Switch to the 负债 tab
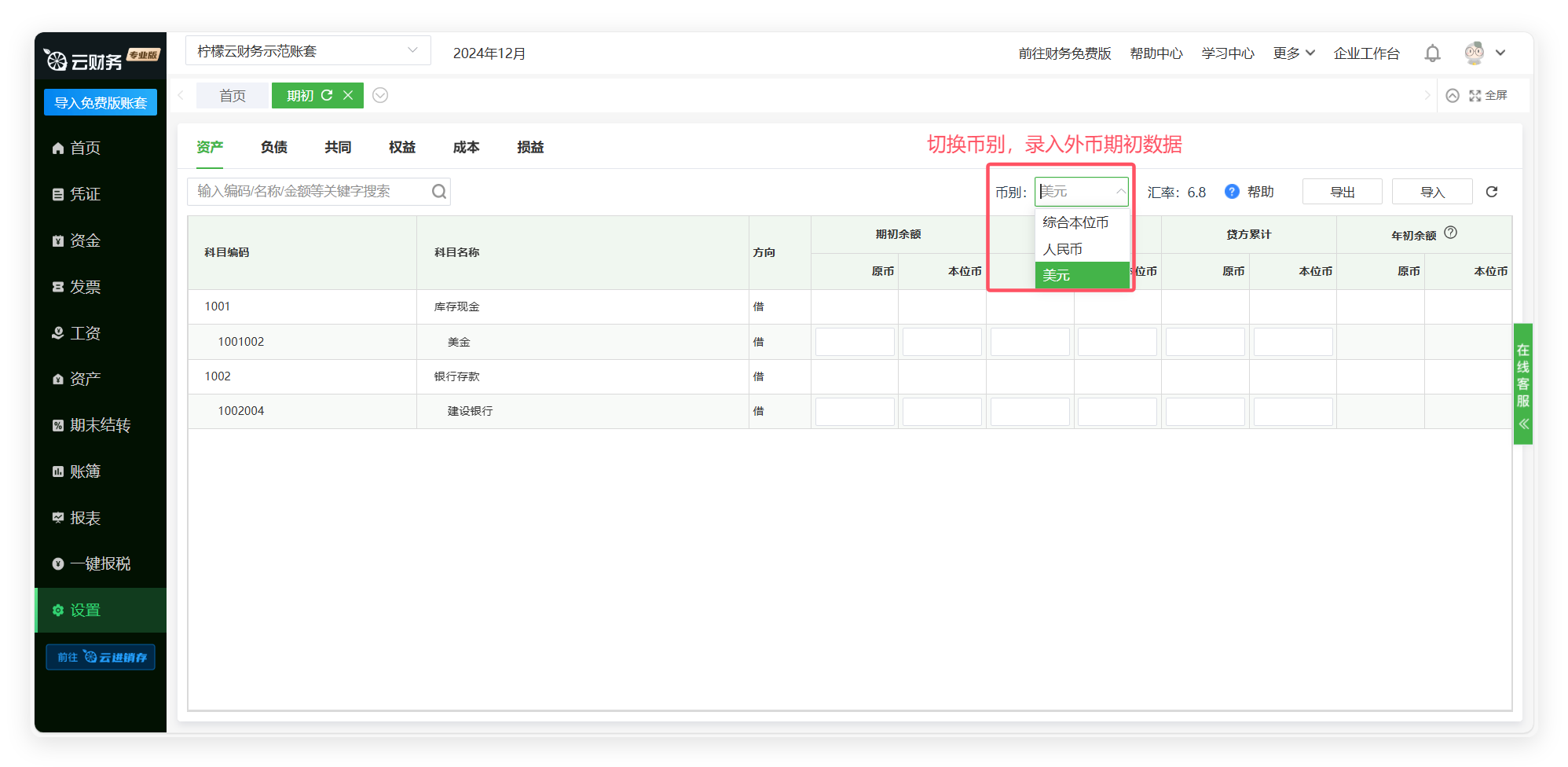Image resolution: width=1568 pixels, height=767 pixels. pyautogui.click(x=273, y=147)
